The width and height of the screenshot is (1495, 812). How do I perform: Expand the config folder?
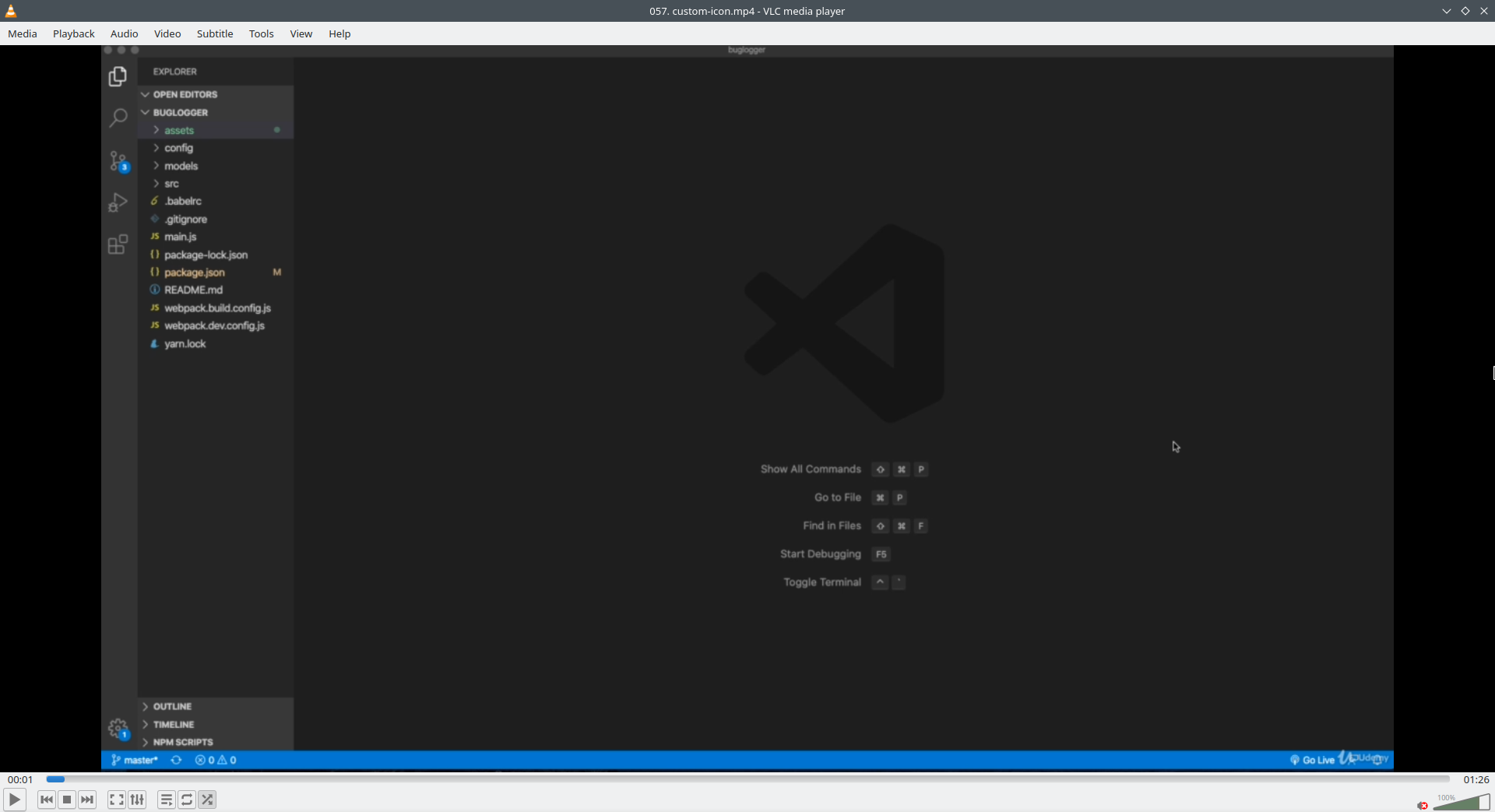[x=216, y=148]
